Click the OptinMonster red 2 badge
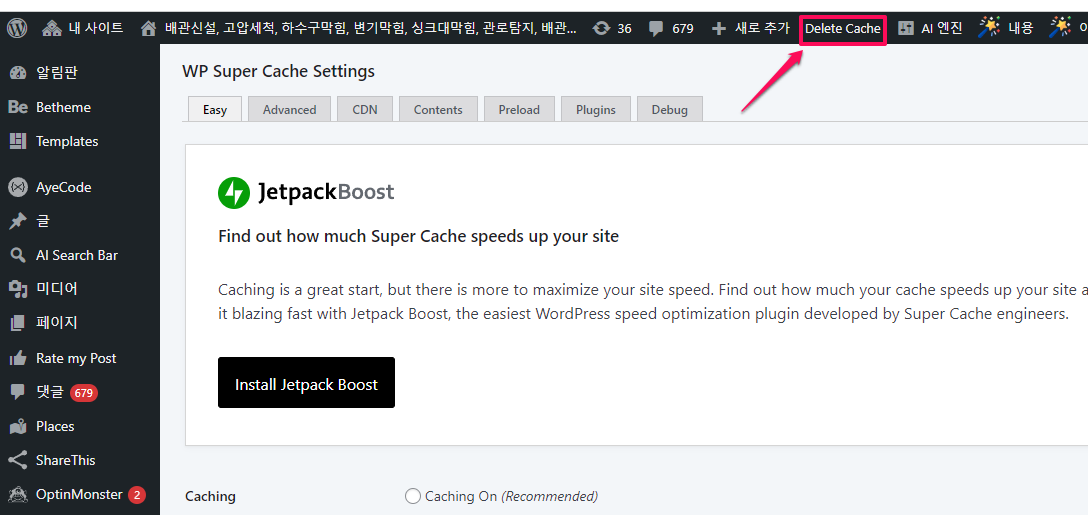1088x515 pixels. click(137, 495)
